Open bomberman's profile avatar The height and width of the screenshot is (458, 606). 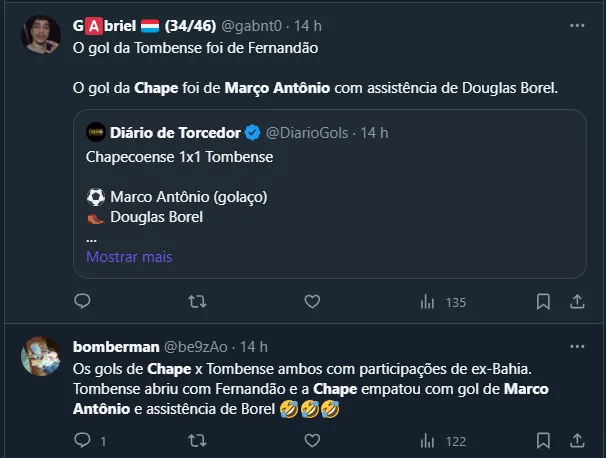click(40, 357)
